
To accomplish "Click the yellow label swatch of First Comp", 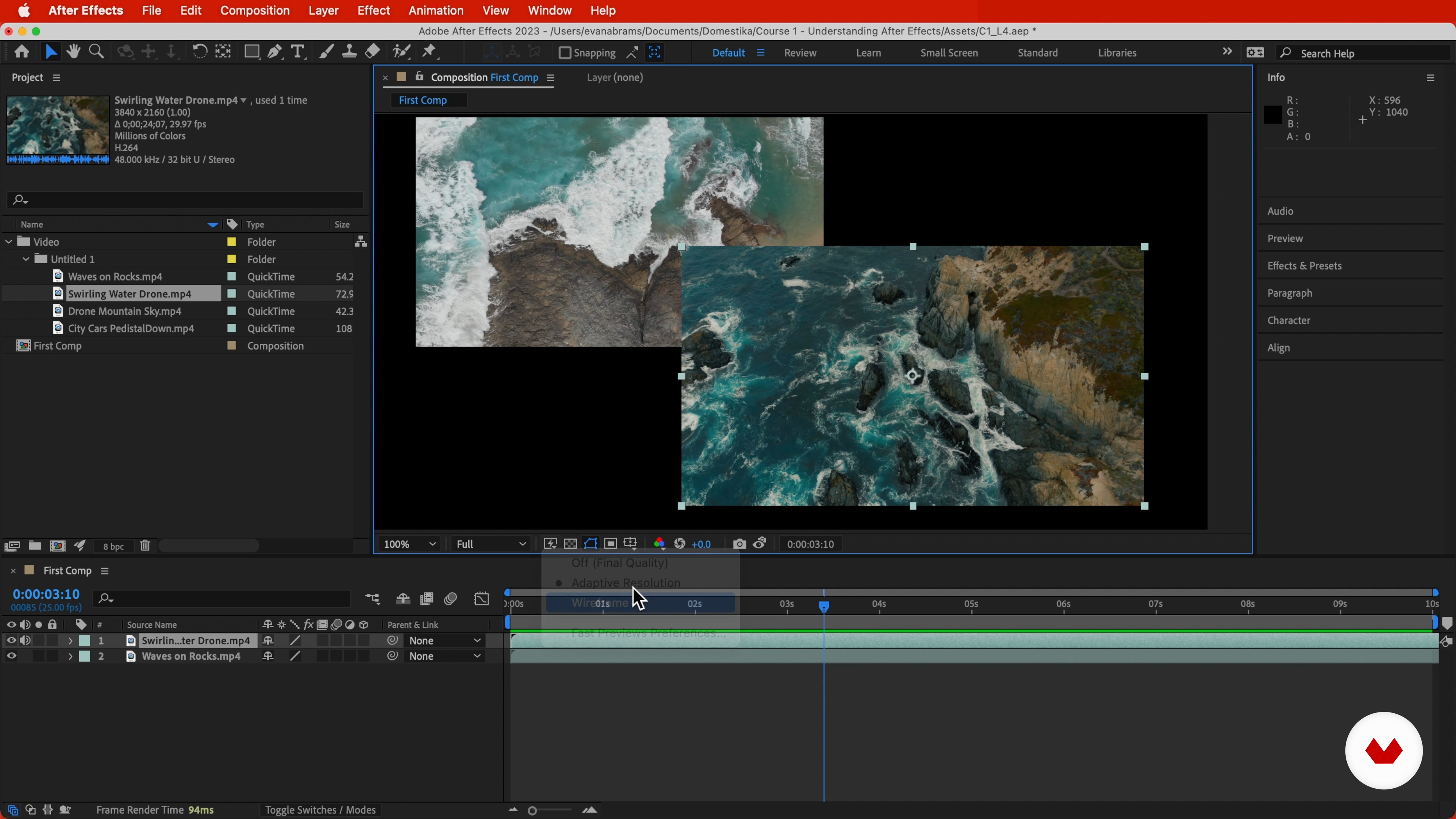I will [231, 346].
